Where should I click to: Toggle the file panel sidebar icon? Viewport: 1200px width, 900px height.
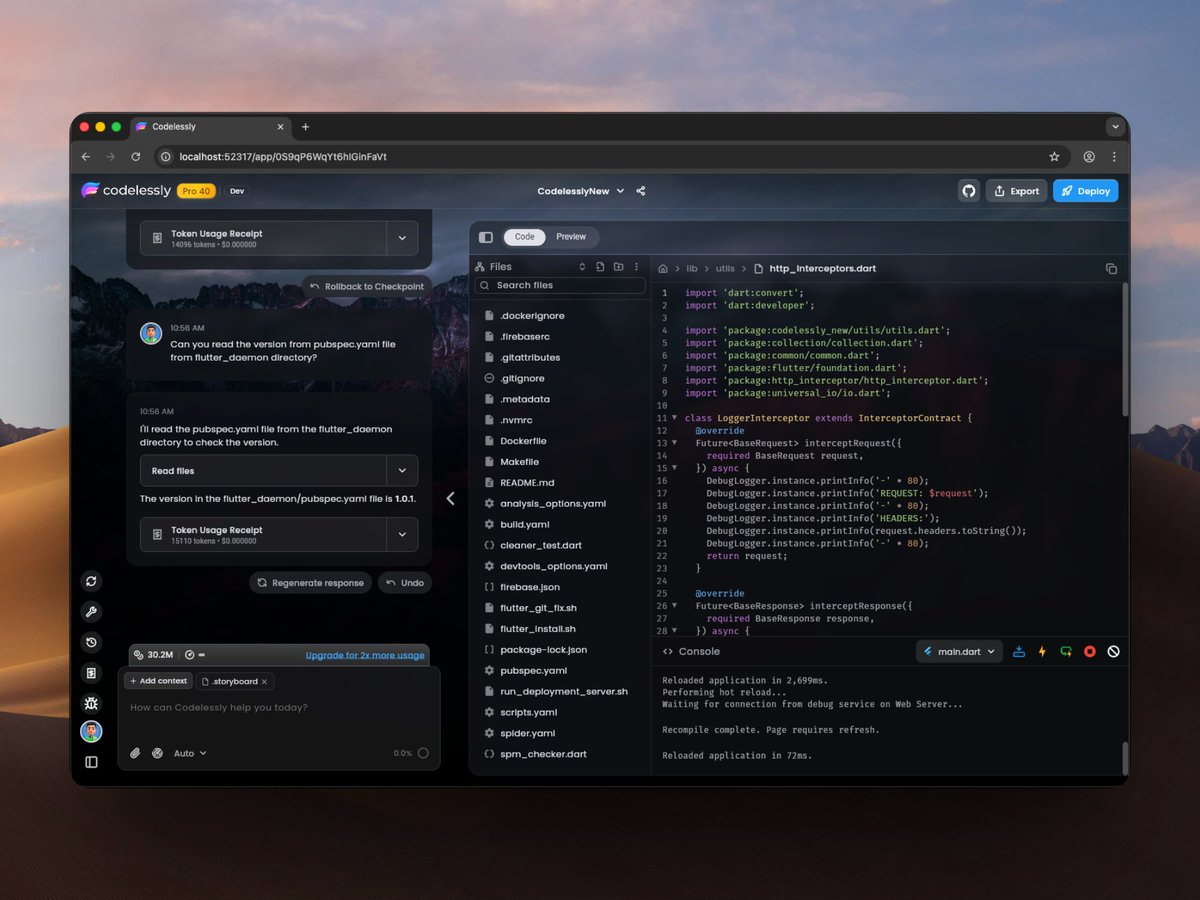(486, 237)
